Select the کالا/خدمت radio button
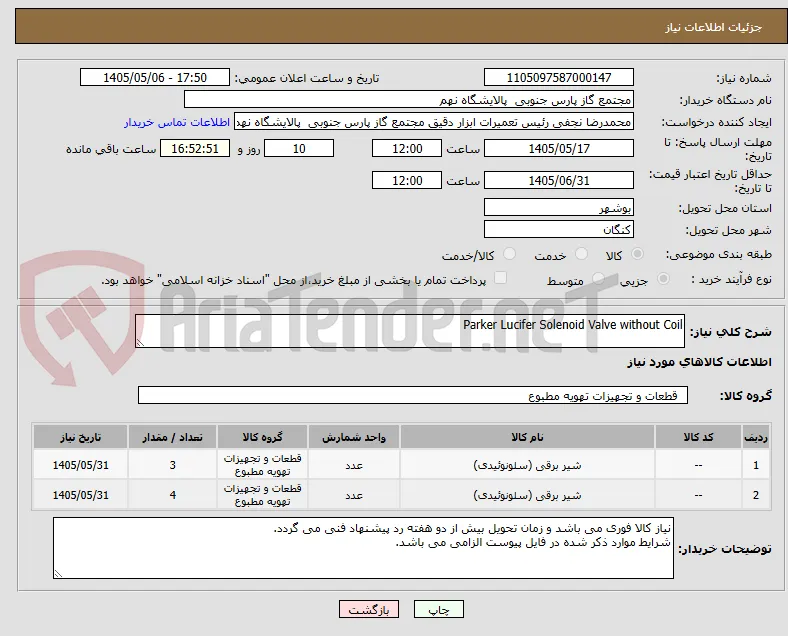The image size is (788, 636). [510, 254]
